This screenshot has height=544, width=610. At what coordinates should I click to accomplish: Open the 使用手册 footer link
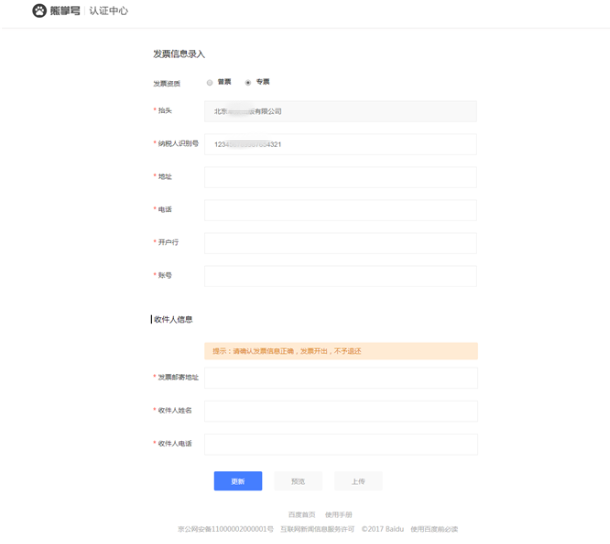pos(338,514)
